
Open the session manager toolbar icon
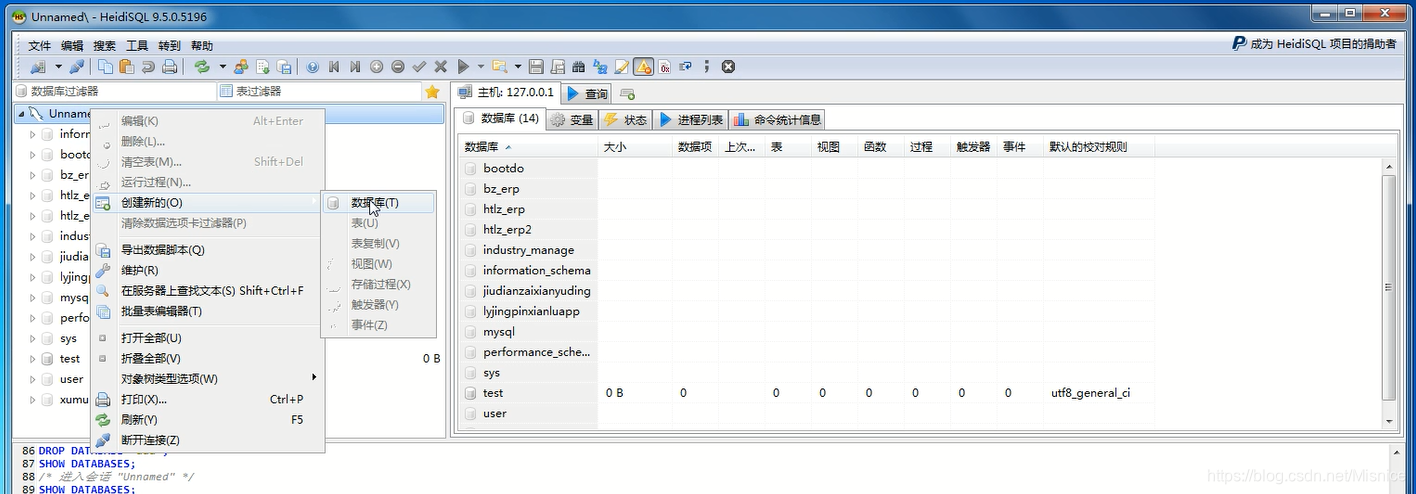tap(38, 67)
